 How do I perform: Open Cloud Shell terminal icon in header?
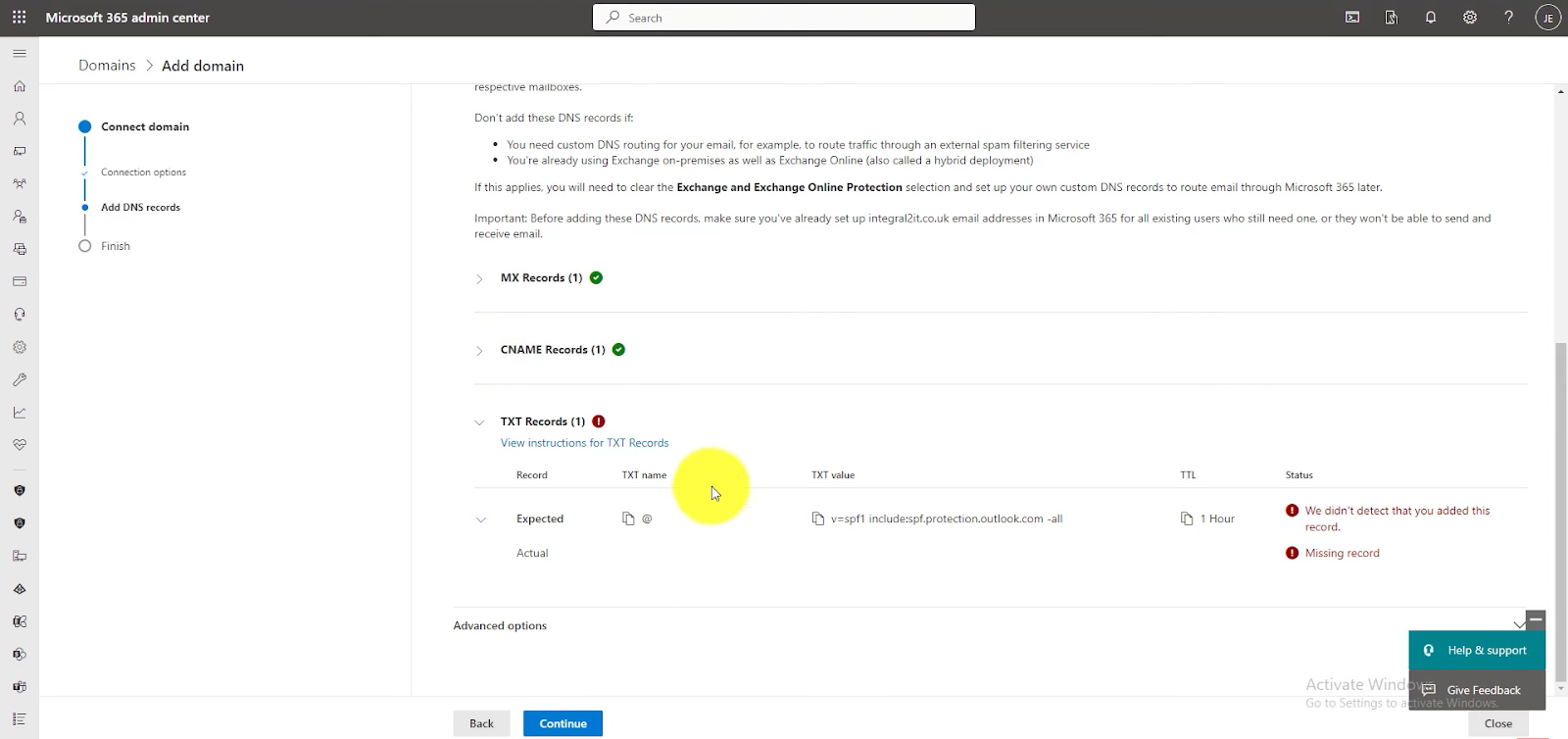pos(1352,18)
